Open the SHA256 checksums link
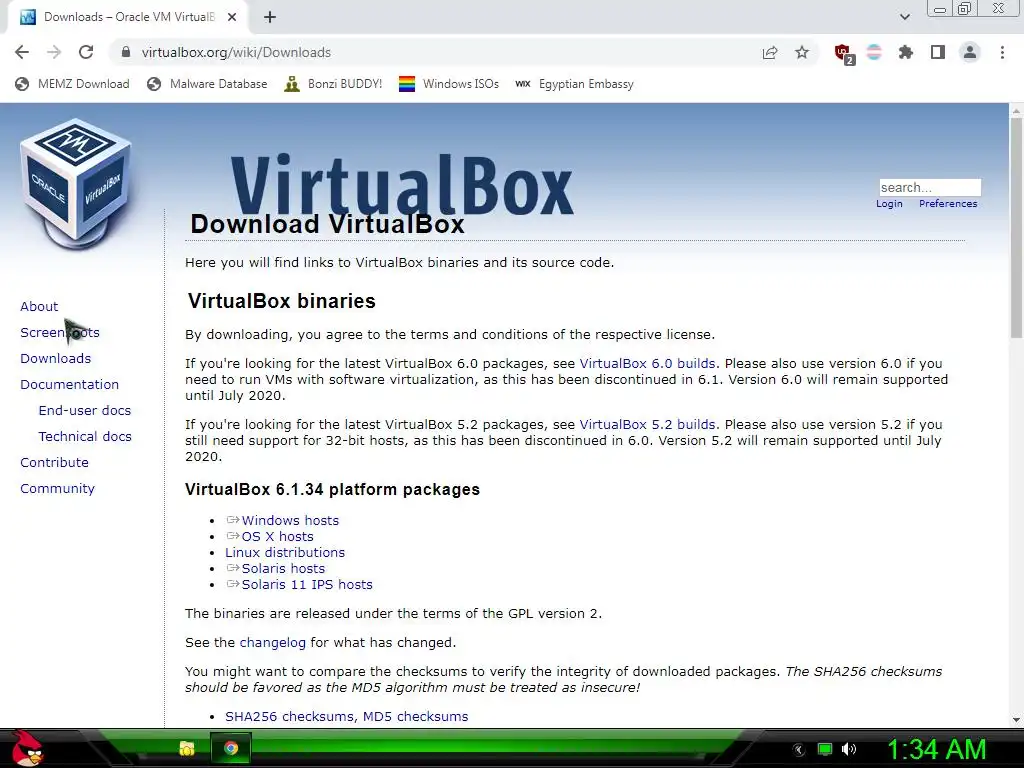The height and width of the screenshot is (768, 1024). pos(289,716)
